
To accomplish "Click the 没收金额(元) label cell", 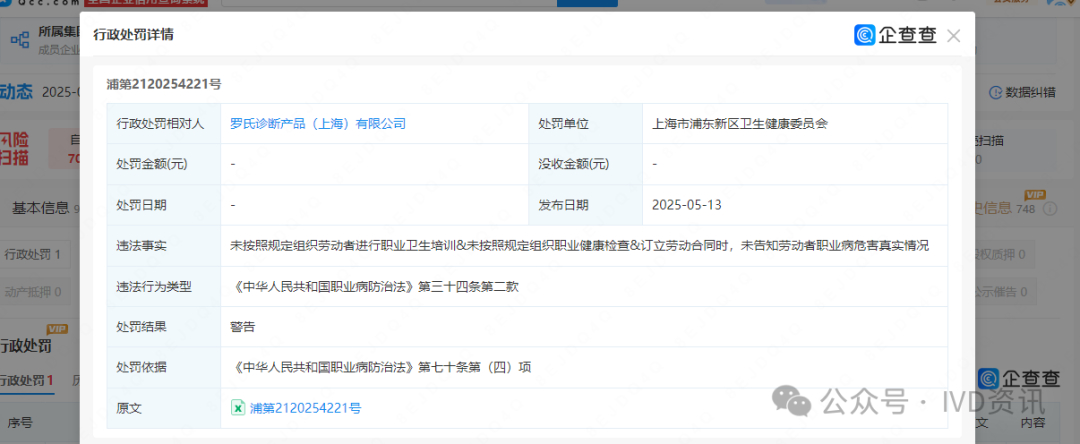I will 585,164.
